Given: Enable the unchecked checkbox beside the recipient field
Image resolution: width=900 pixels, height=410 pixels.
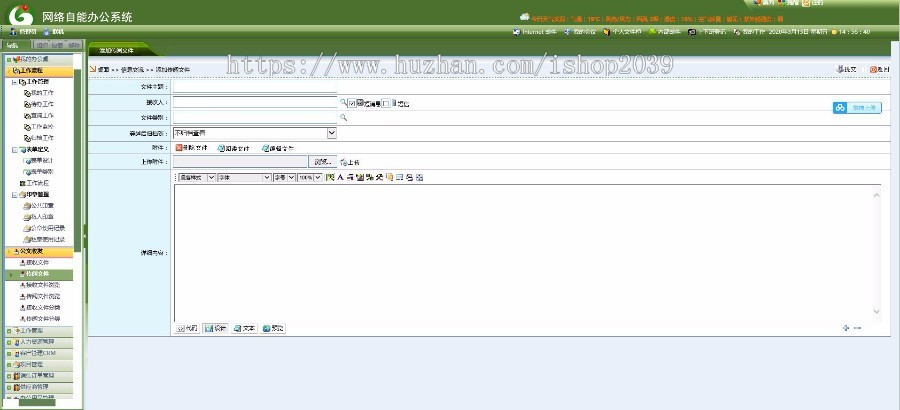Looking at the screenshot, I should tap(387, 103).
